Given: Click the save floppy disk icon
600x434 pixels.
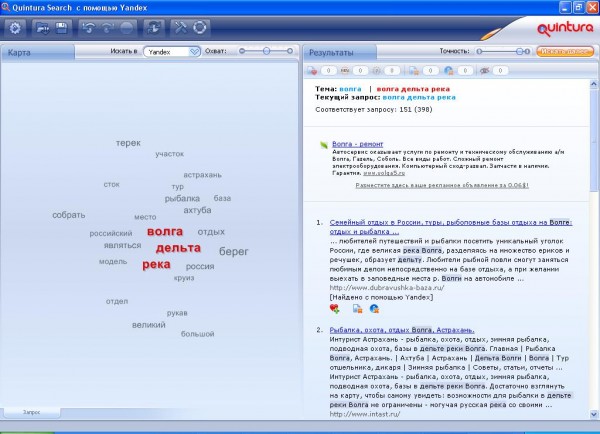Looking at the screenshot, I should point(61,27).
